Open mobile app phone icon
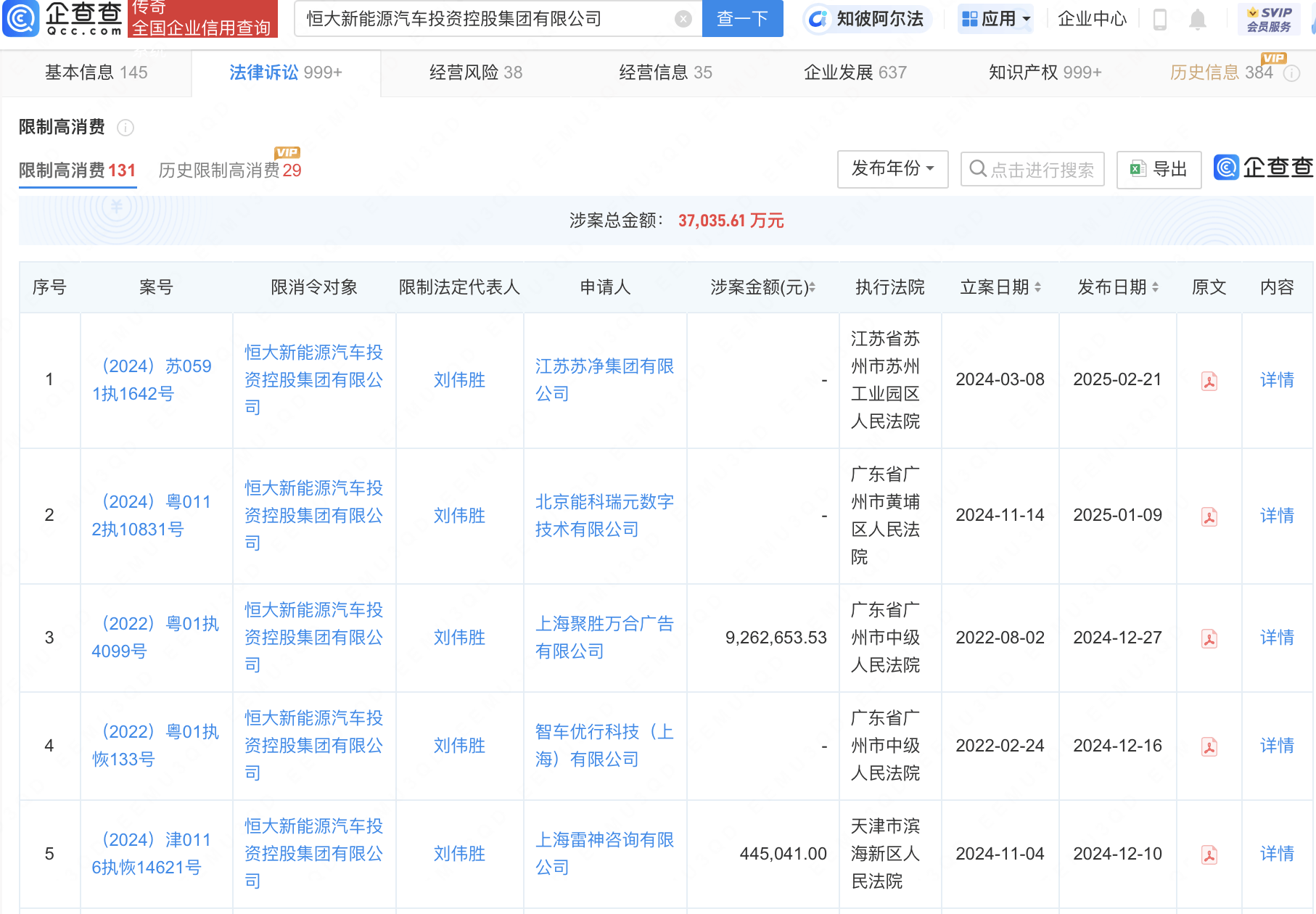 pos(1159,19)
